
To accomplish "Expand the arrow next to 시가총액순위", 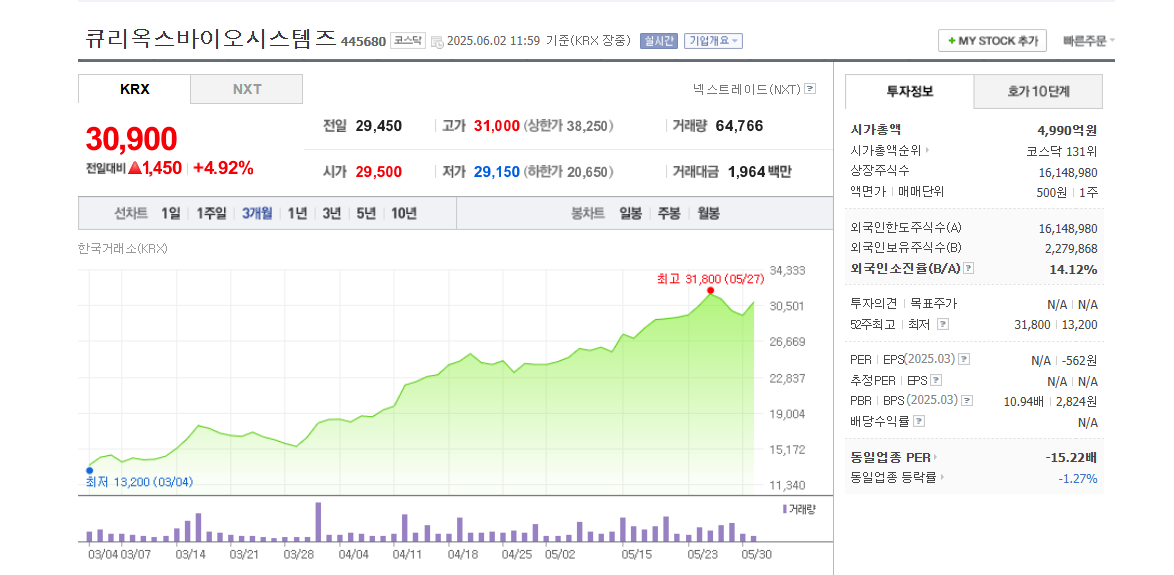I will [927, 150].
